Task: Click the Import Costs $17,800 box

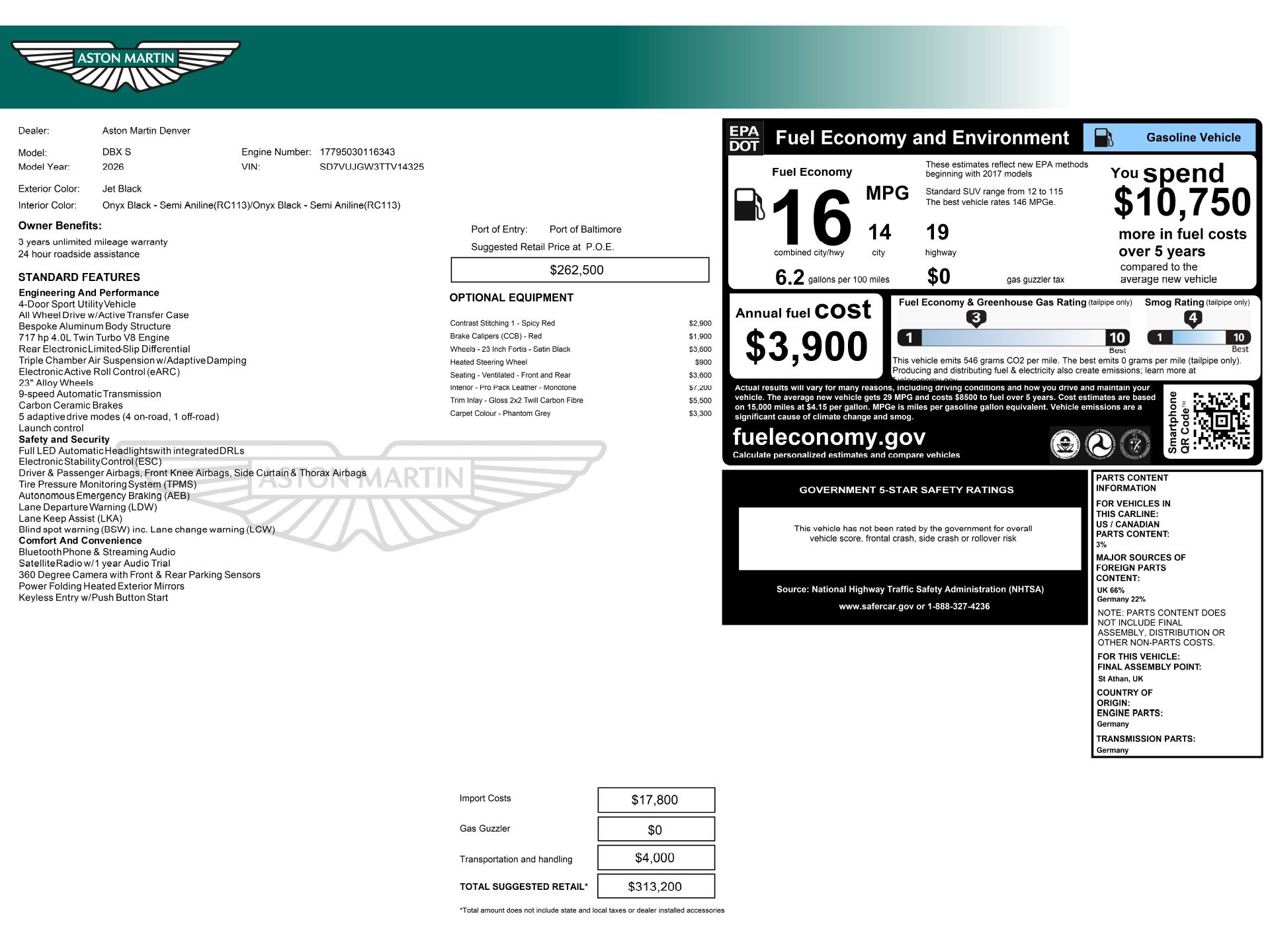Action: [x=656, y=800]
